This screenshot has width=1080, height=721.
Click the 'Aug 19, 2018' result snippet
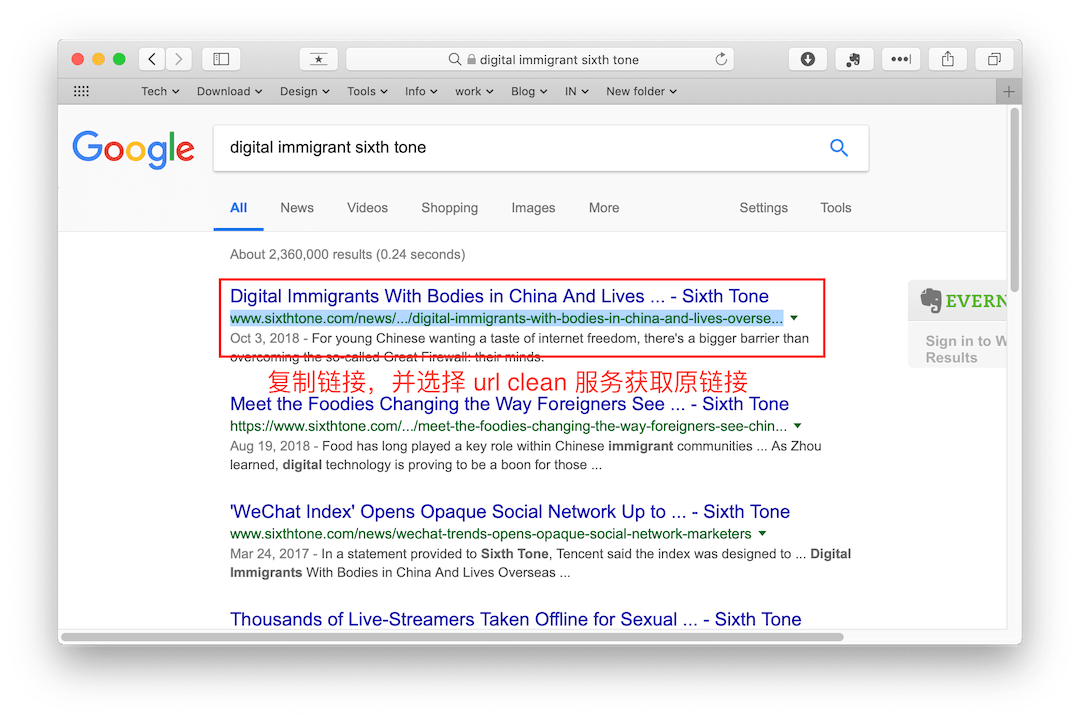coord(526,455)
